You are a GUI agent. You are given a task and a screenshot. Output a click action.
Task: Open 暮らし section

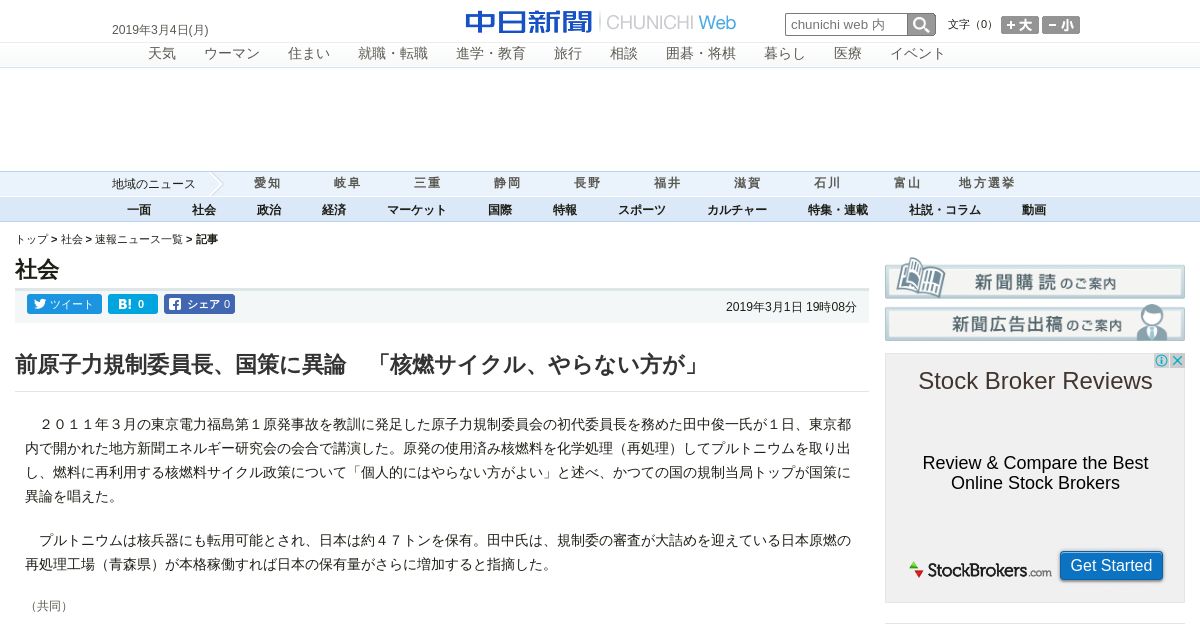(785, 54)
